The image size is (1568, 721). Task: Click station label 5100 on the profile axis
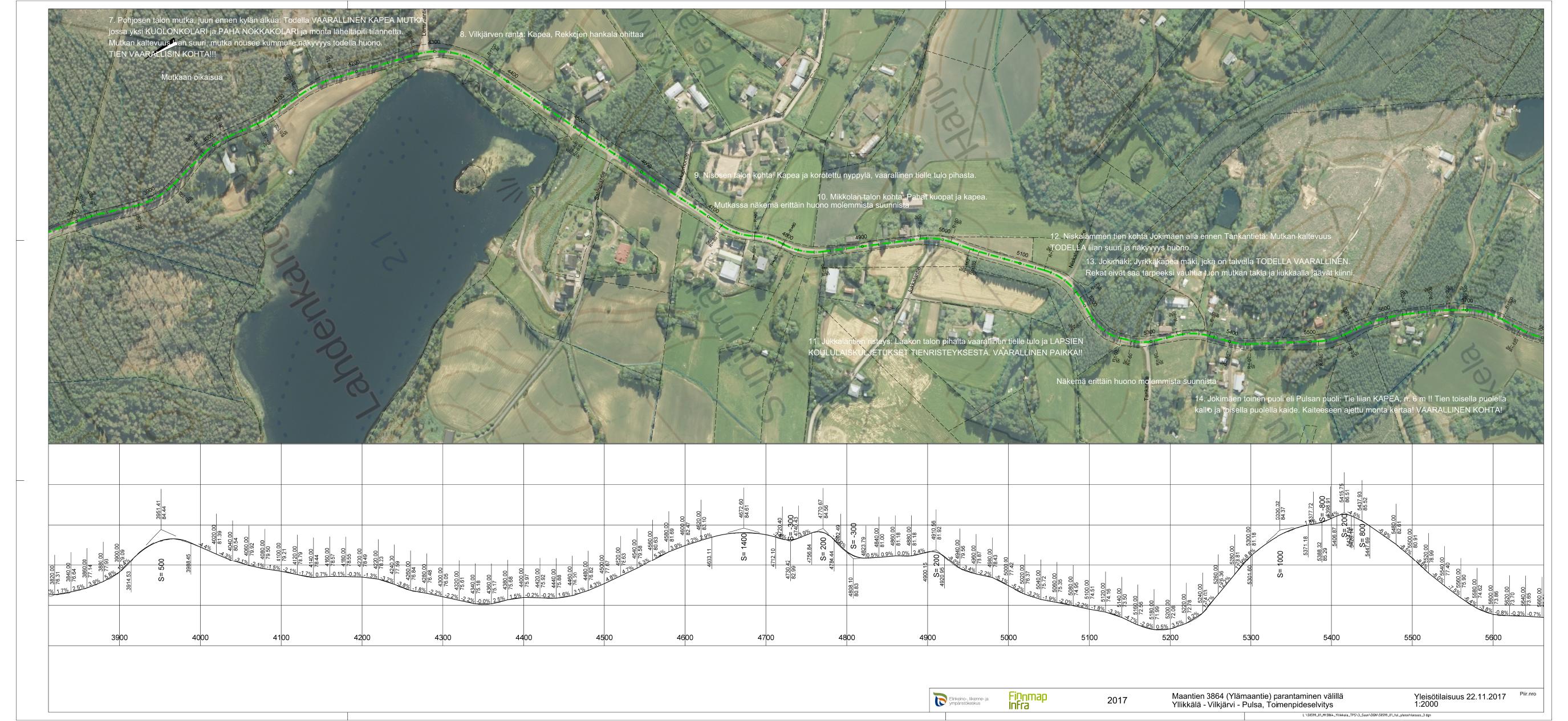[1090, 638]
